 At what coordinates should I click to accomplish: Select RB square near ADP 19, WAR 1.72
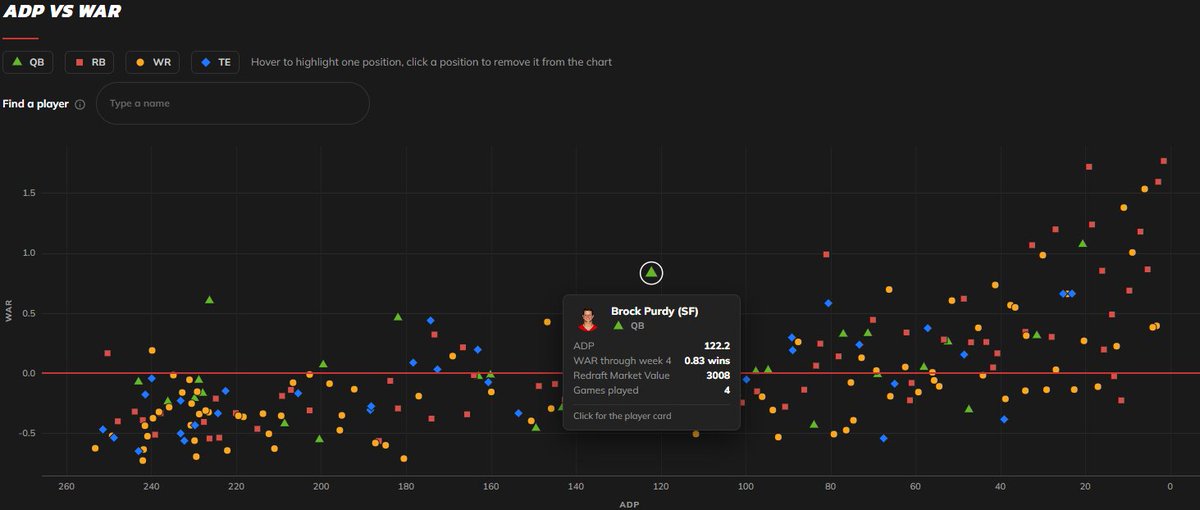point(1089,167)
